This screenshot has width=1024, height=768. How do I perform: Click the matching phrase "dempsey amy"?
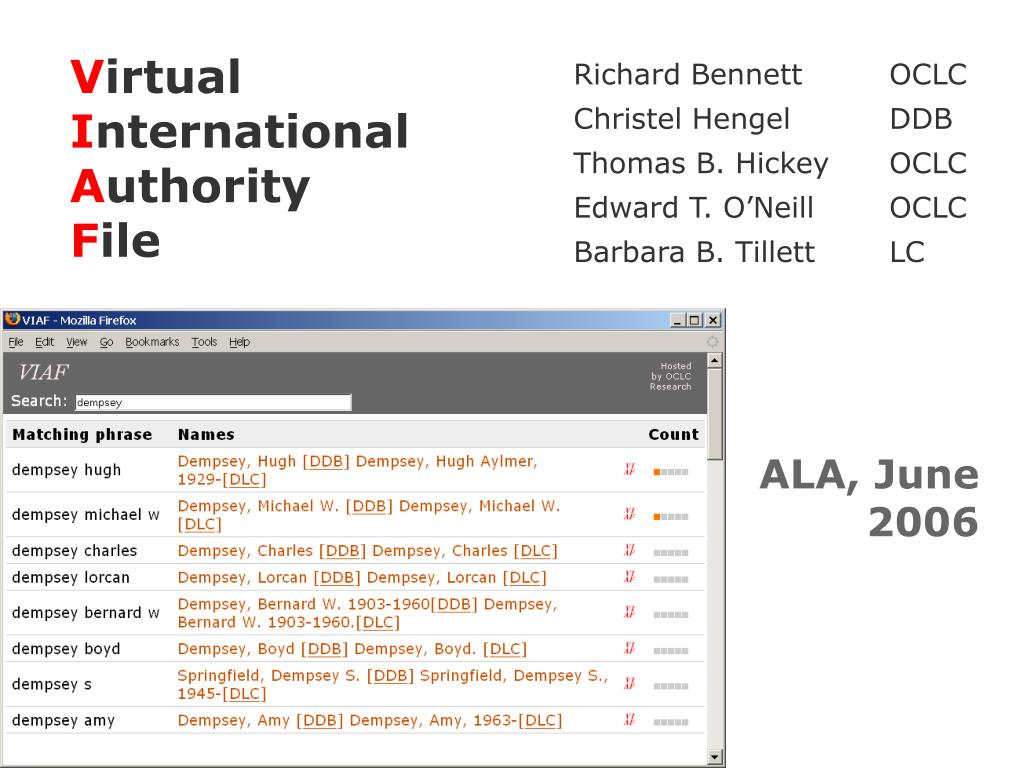tap(63, 720)
